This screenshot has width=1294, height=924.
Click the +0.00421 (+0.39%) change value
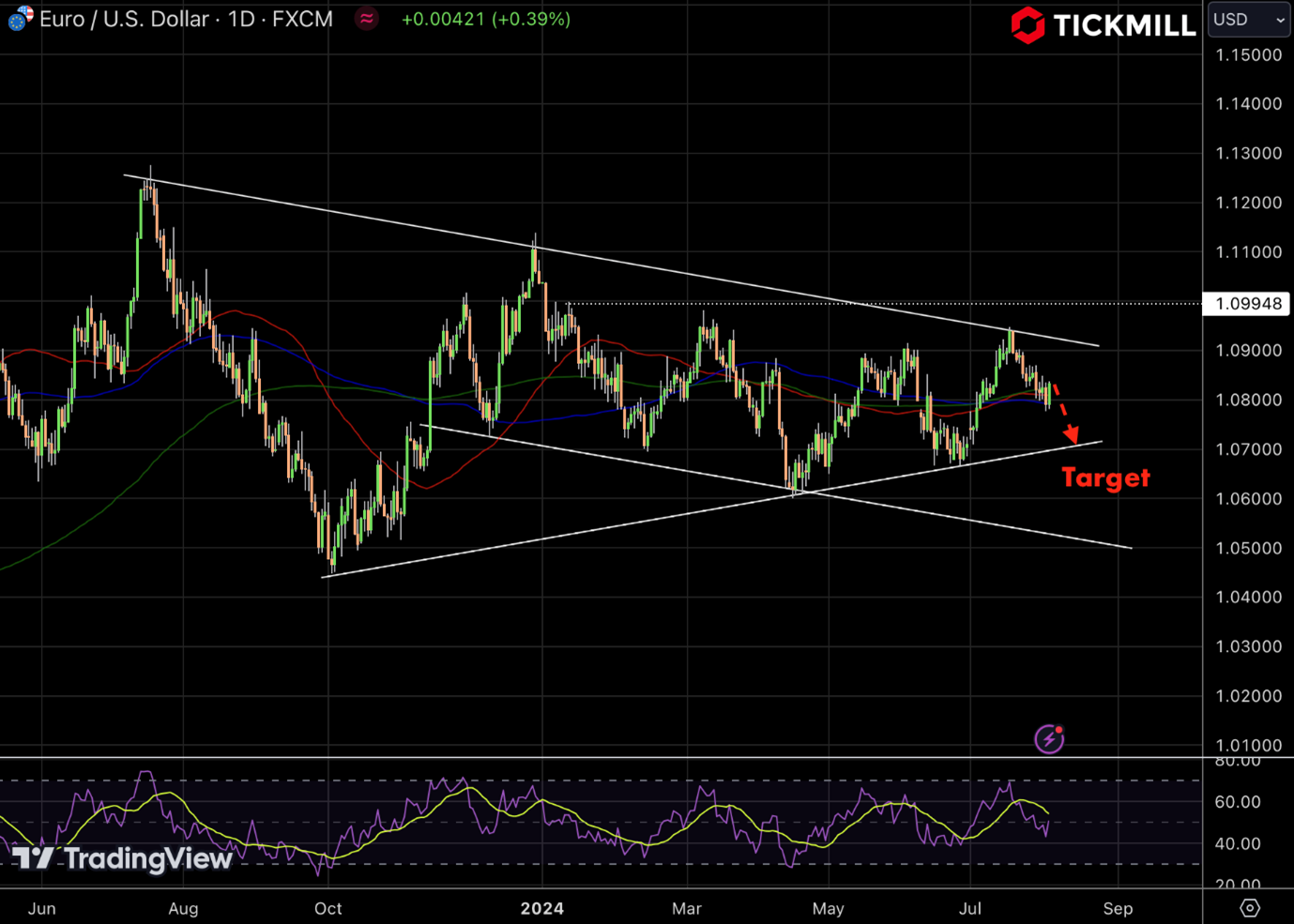click(x=486, y=19)
